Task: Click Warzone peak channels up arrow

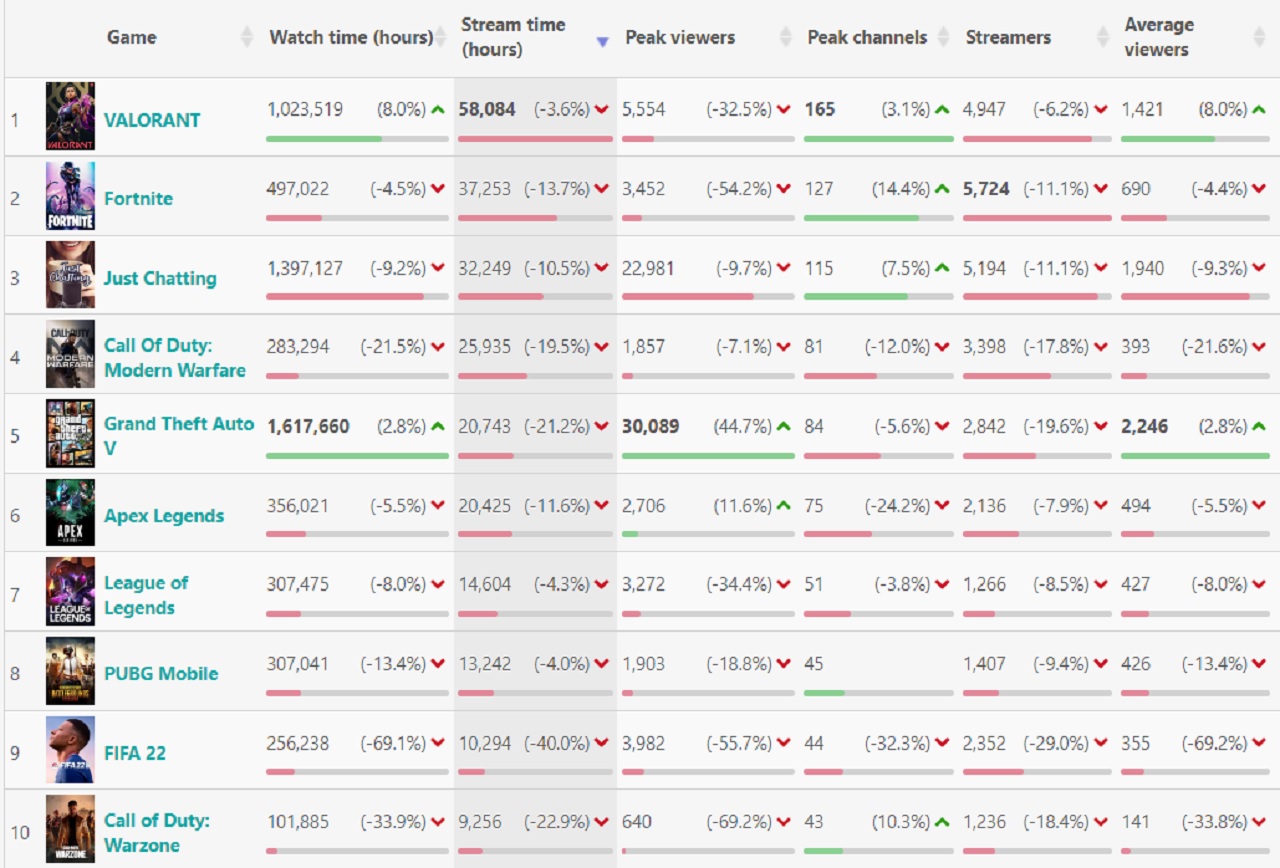Action: [942, 822]
